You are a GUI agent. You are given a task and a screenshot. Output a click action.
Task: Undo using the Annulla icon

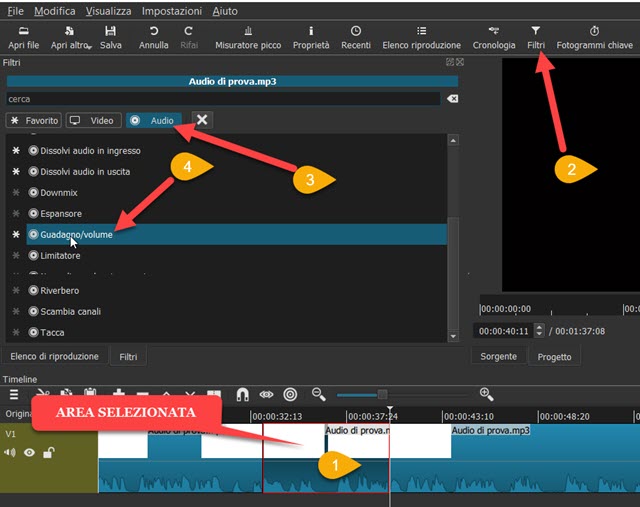[x=154, y=31]
